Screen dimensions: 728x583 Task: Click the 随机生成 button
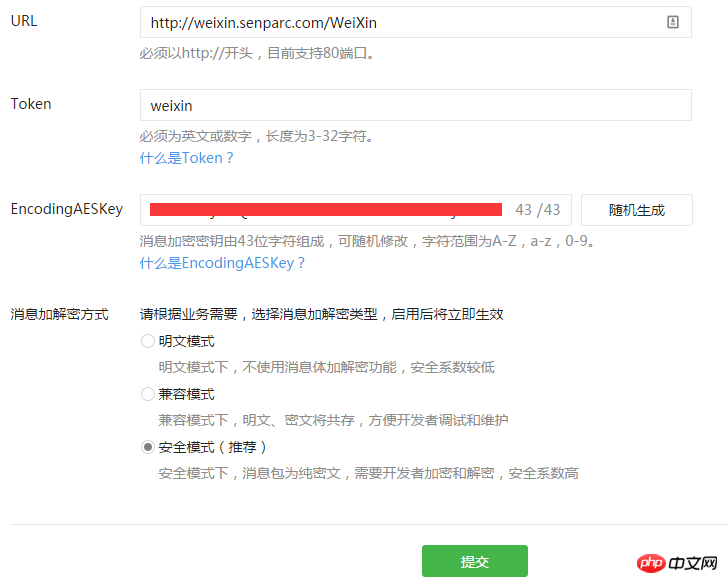pos(637,210)
